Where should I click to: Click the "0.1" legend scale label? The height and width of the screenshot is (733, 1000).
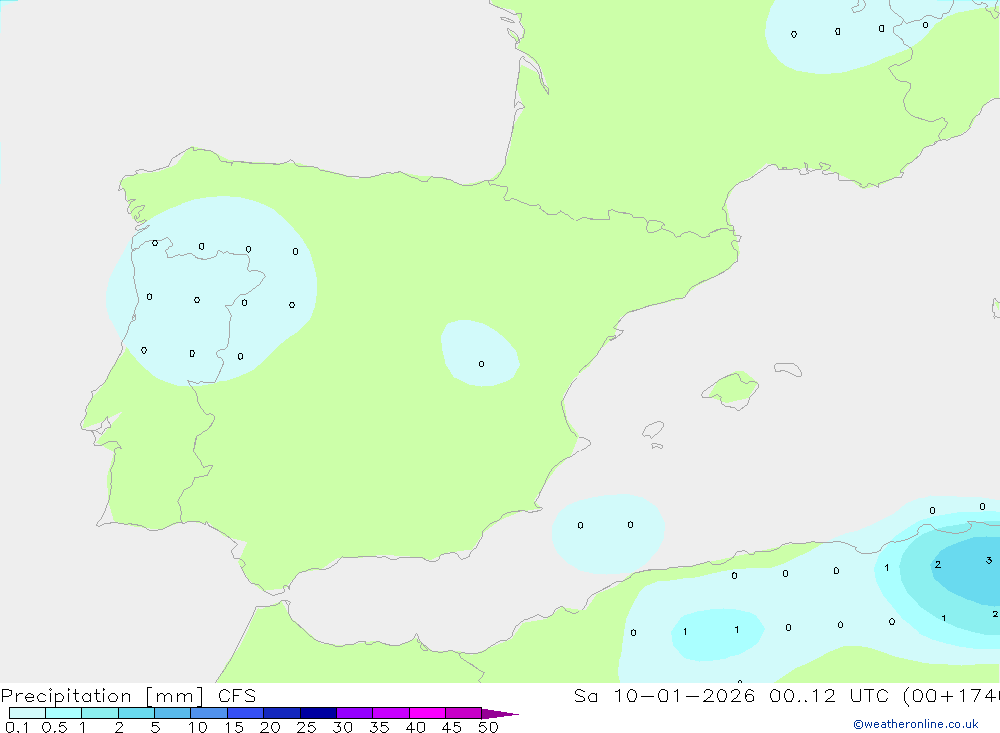pos(17,727)
